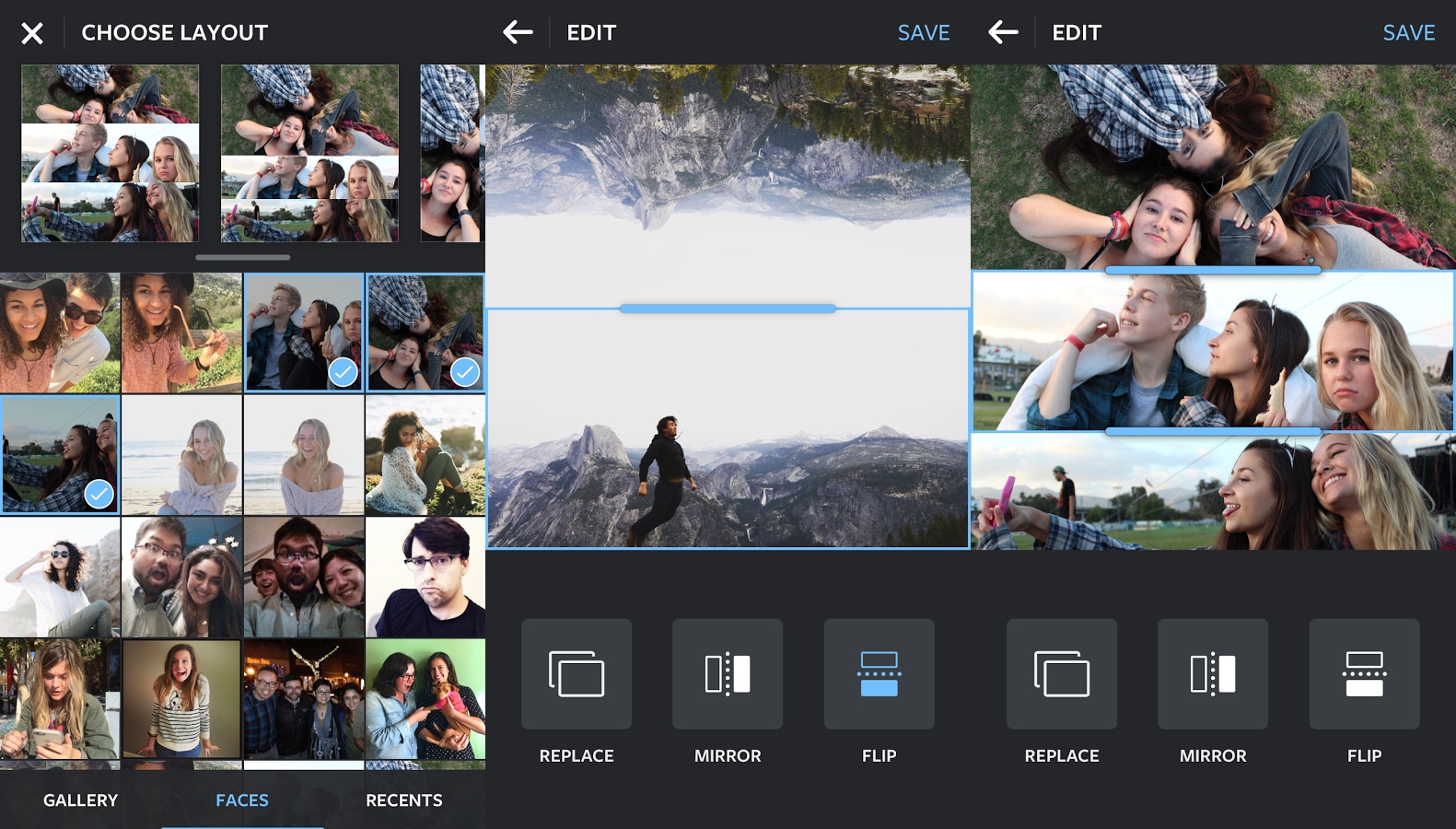Select photo of woman in white with sunglasses
Screen dimensions: 1456x829
point(60,577)
